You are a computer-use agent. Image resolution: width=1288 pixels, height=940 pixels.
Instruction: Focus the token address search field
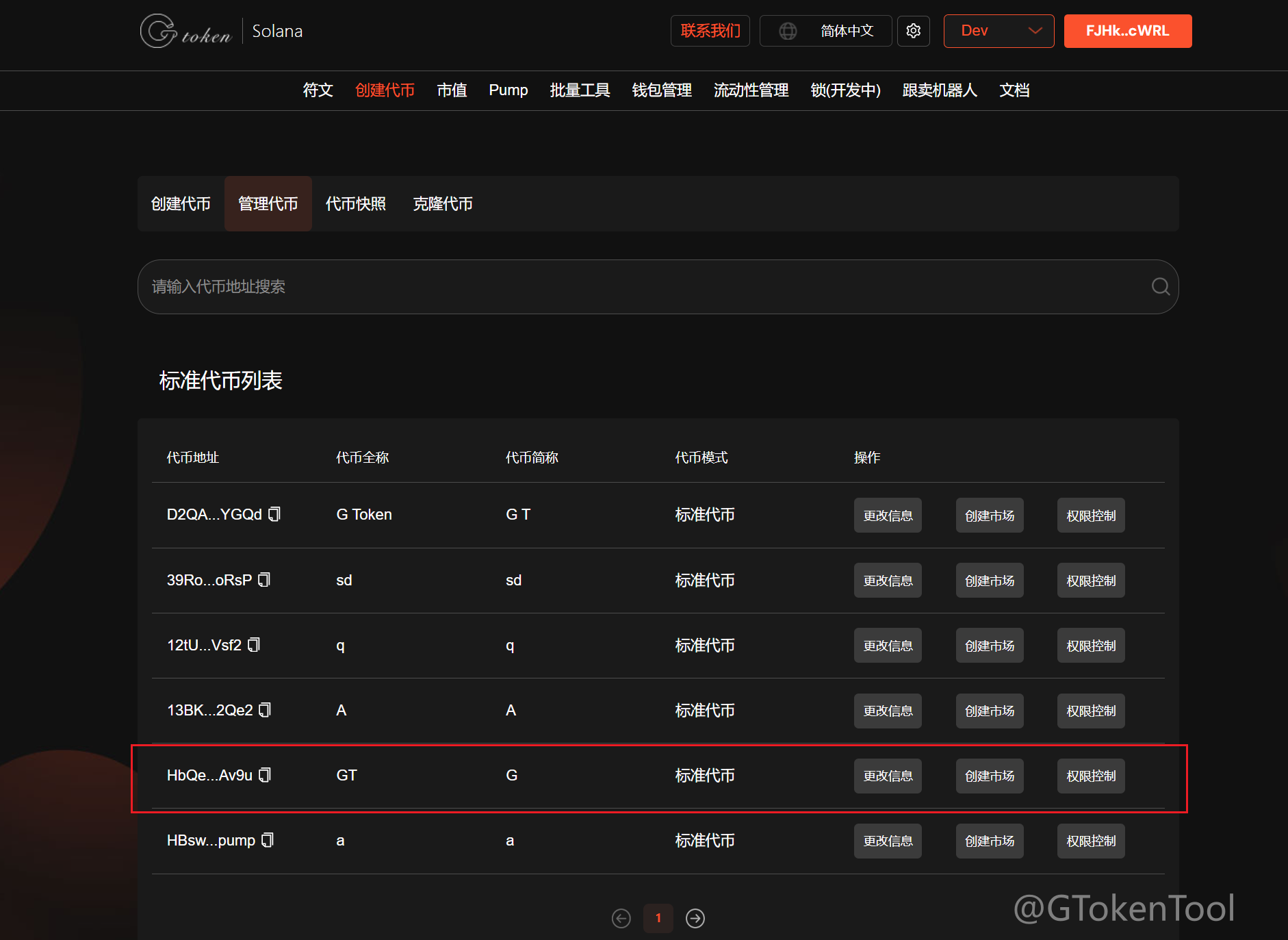(x=643, y=287)
